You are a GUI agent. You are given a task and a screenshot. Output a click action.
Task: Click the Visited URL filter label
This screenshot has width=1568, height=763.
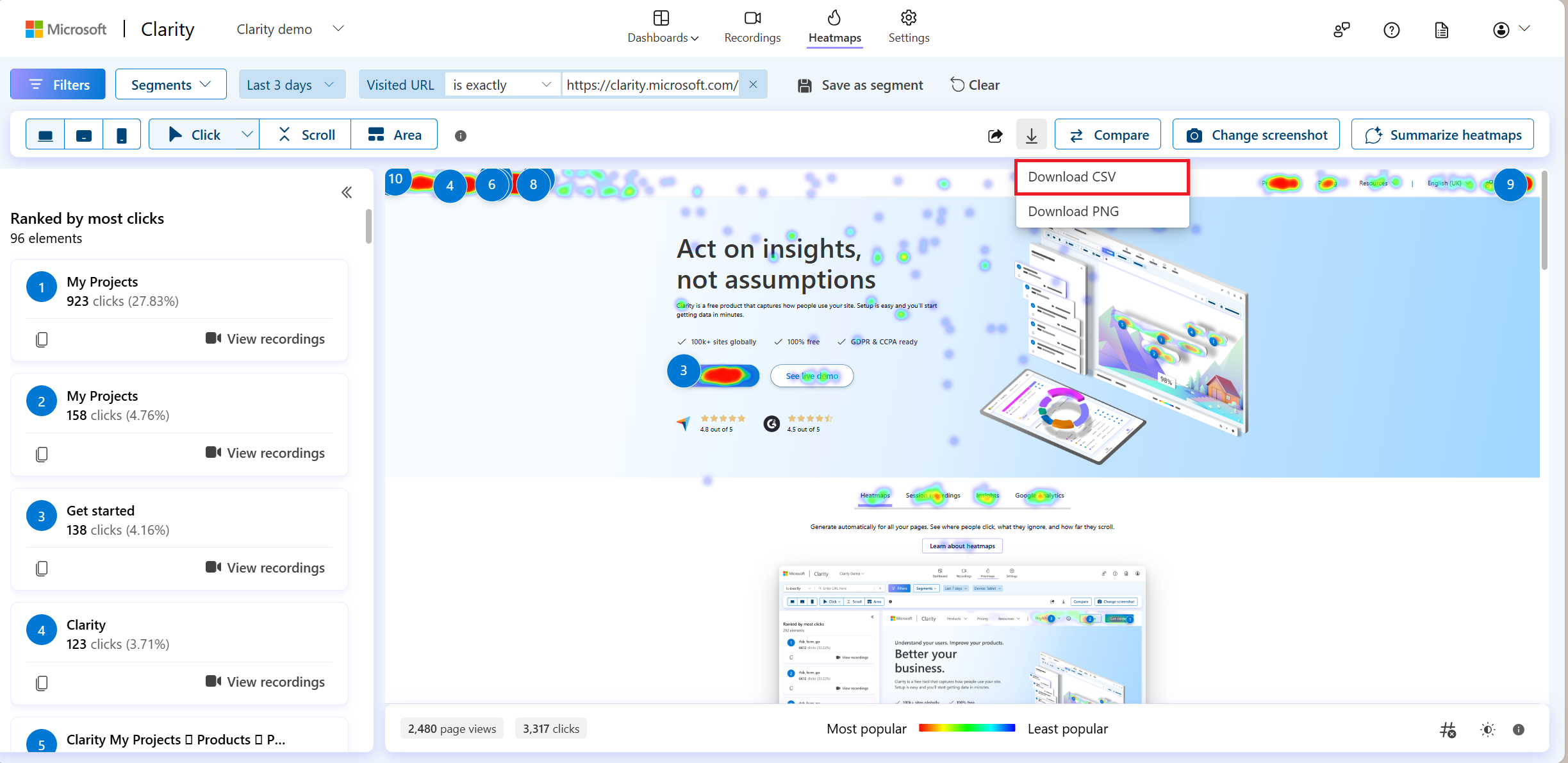click(400, 85)
